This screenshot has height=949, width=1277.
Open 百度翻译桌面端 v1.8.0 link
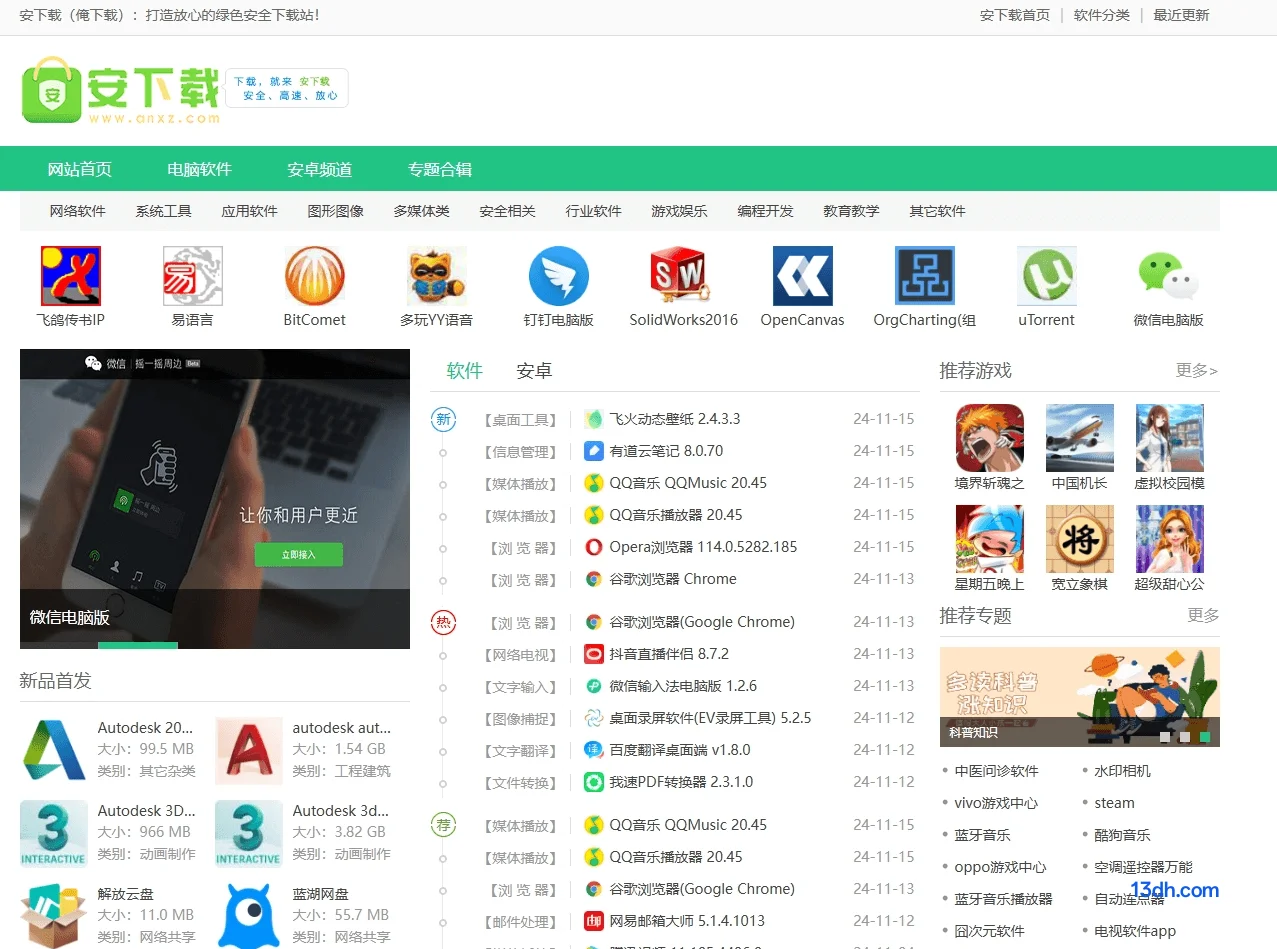tap(680, 750)
